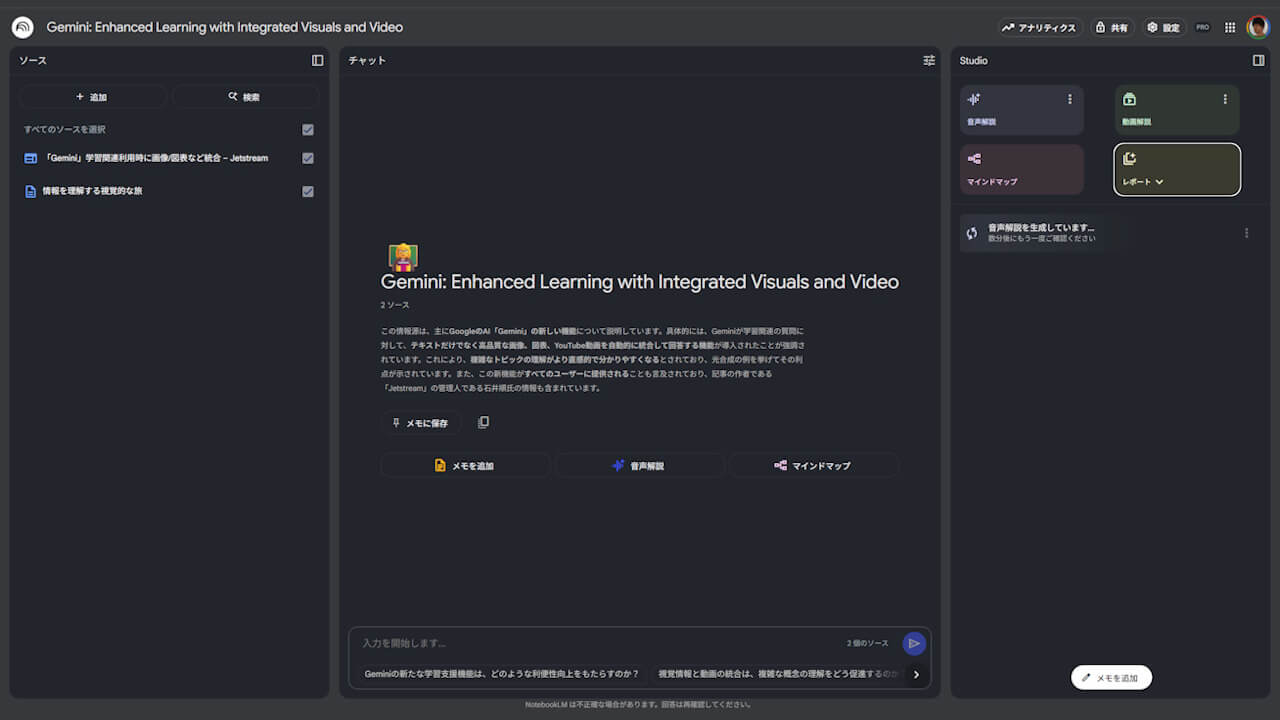The image size is (1280, 720).
Task: Click the send message arrow button
Action: point(914,644)
